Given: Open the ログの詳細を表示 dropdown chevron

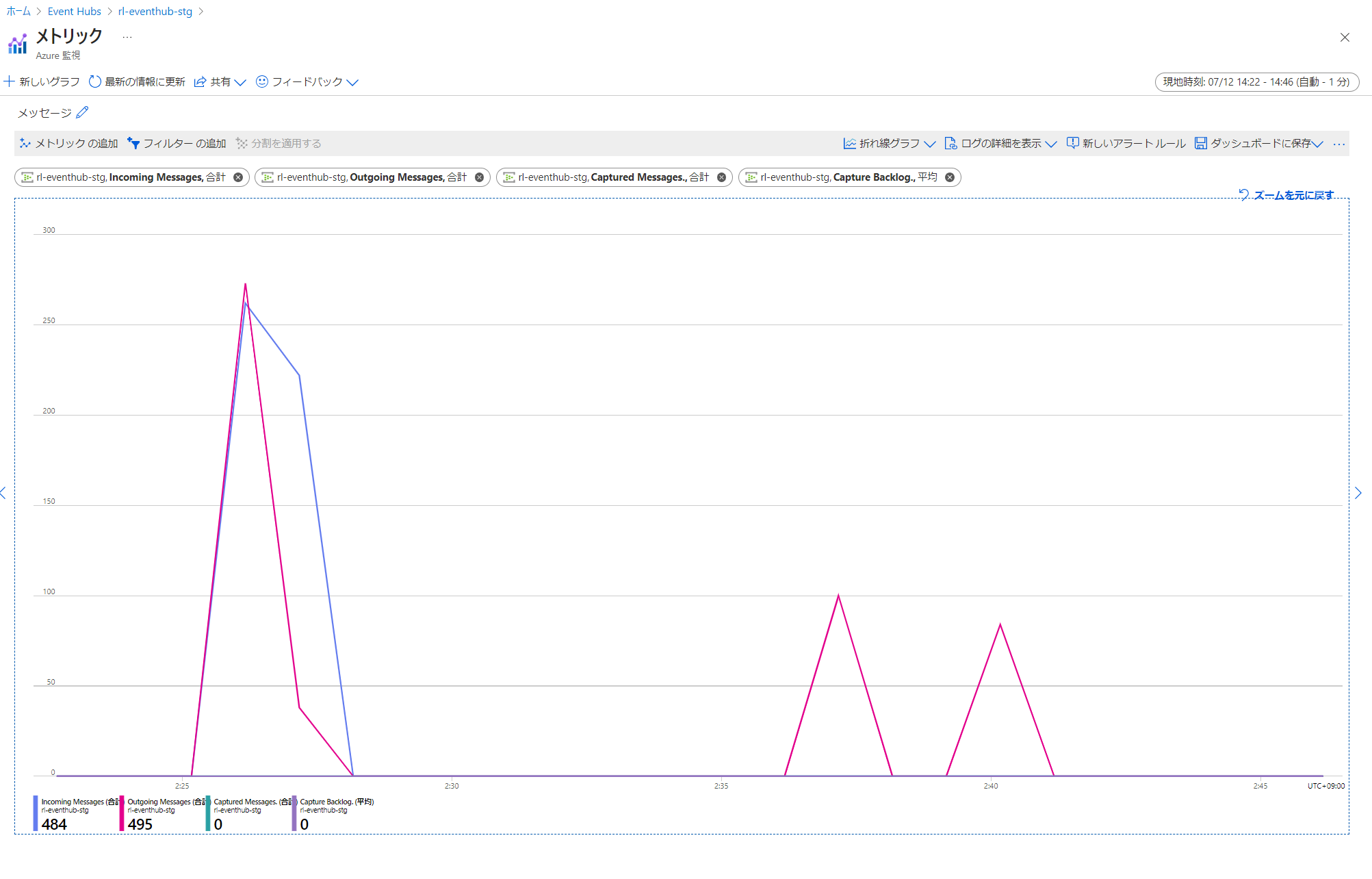Looking at the screenshot, I should click(1052, 143).
